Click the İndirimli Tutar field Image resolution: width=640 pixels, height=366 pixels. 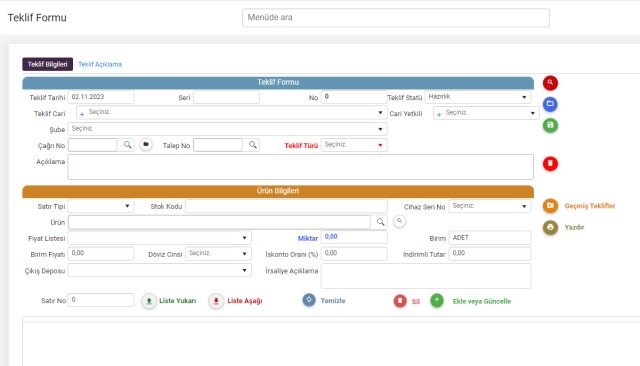coord(490,253)
